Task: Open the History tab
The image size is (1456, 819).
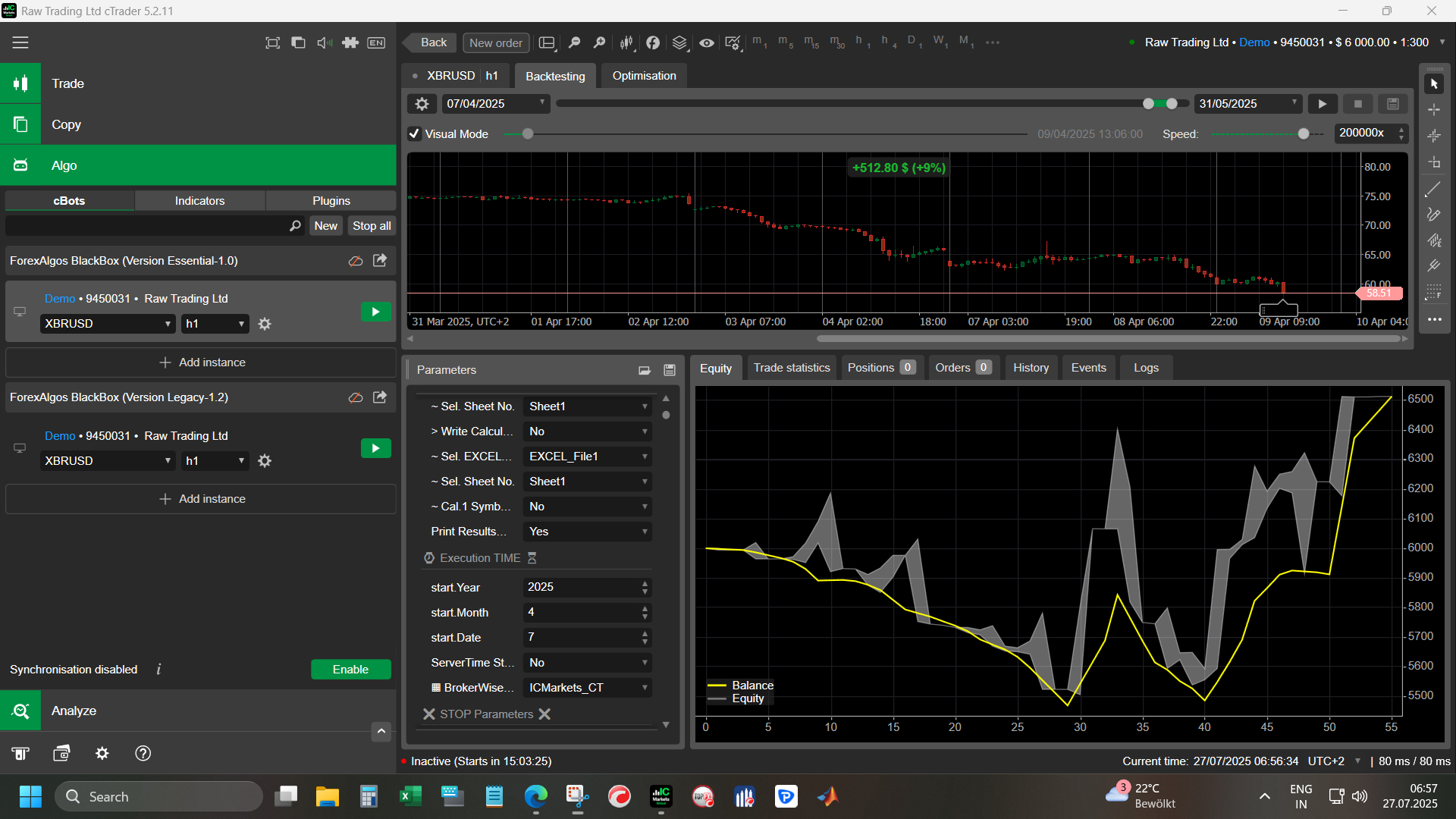Action: (x=1031, y=368)
